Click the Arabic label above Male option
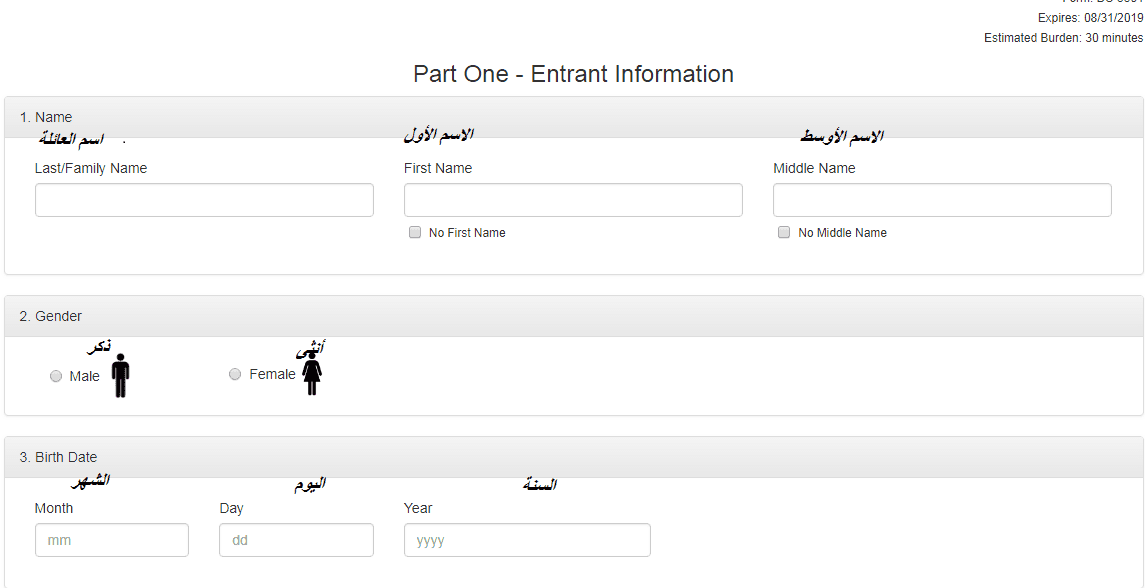 tap(99, 347)
